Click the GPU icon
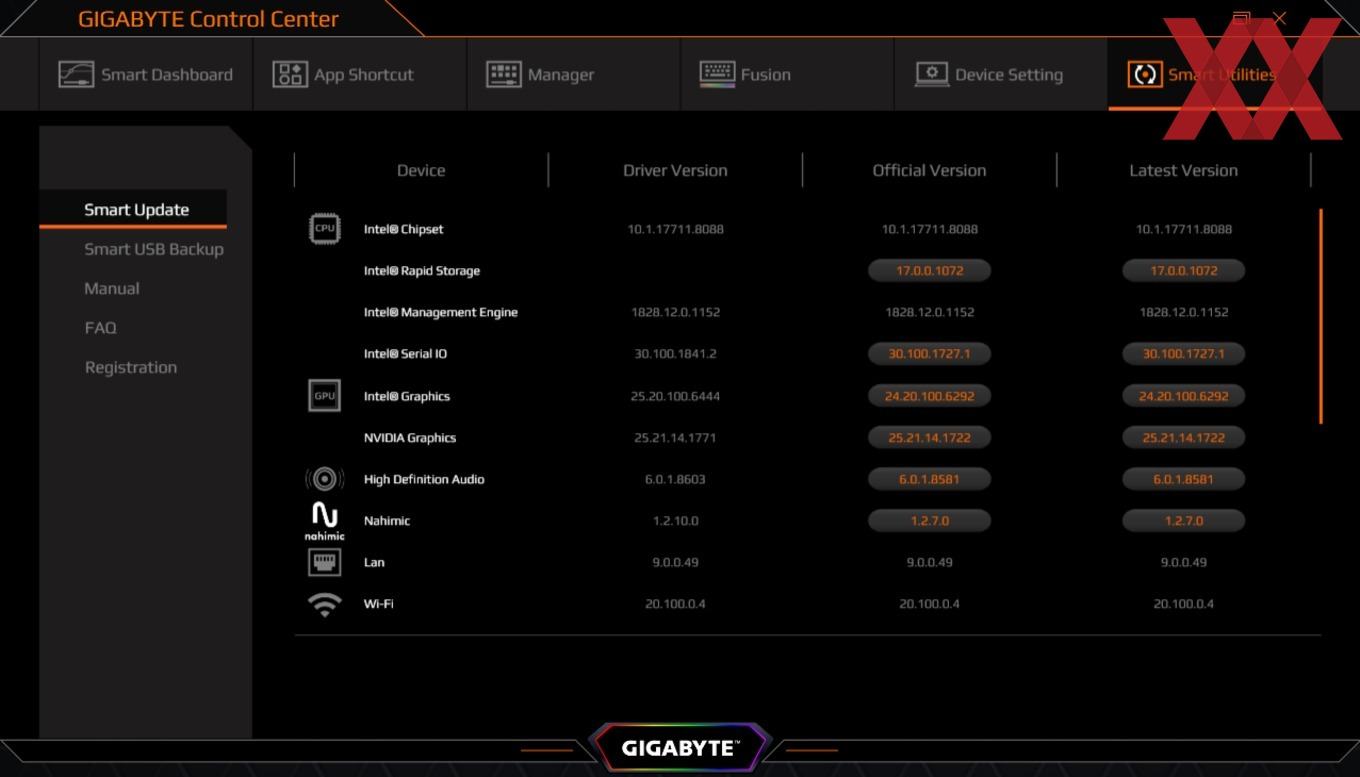Viewport: 1360px width, 777px height. 324,395
